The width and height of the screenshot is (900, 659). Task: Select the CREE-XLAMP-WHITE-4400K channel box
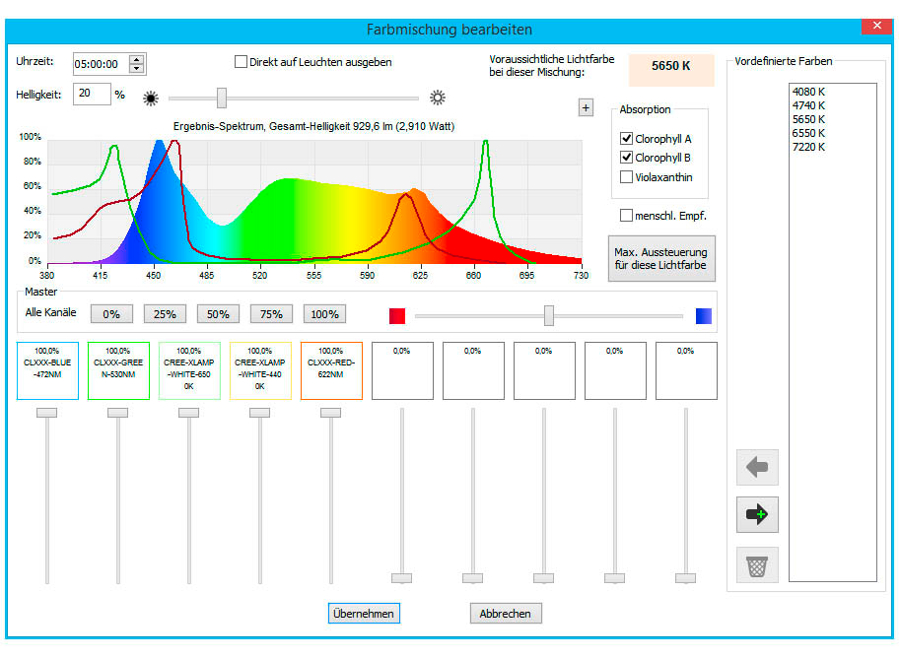click(261, 371)
